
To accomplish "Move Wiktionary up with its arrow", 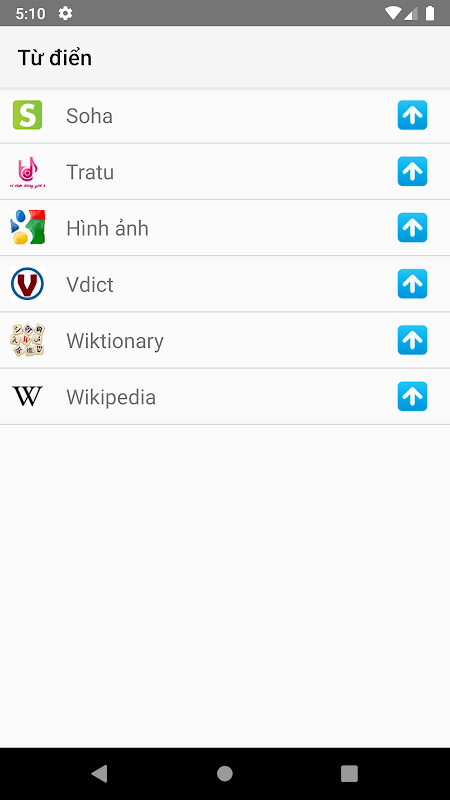I will (412, 340).
